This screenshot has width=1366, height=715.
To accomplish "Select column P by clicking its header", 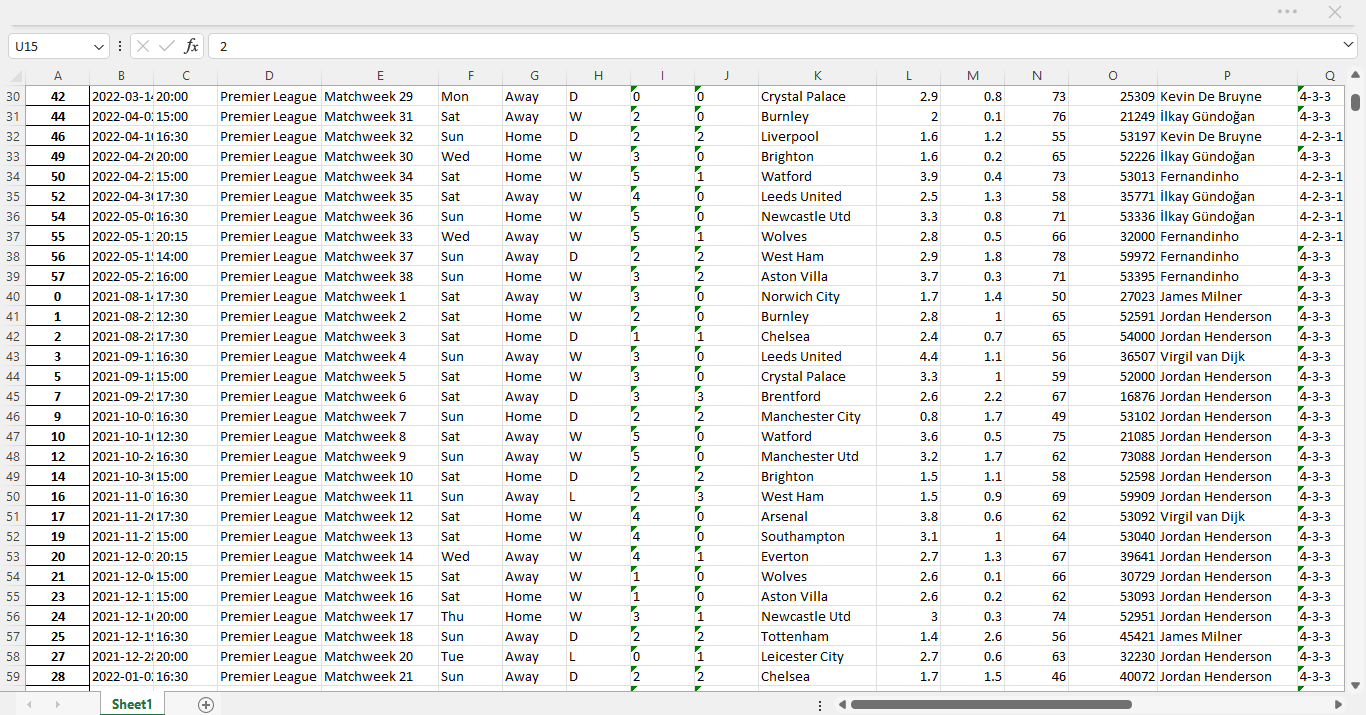I will click(x=1216, y=76).
